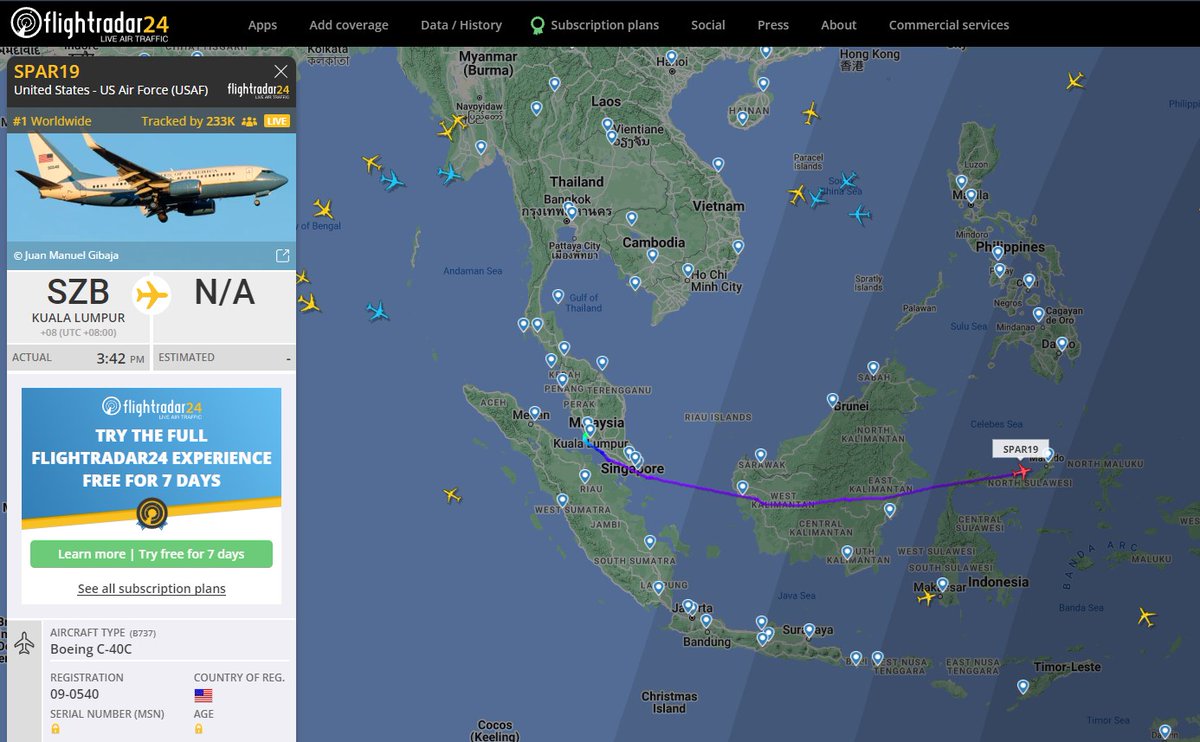Select yellow aircraft offshore west of West Sumatra
This screenshot has height=742, width=1200.
coord(452,495)
